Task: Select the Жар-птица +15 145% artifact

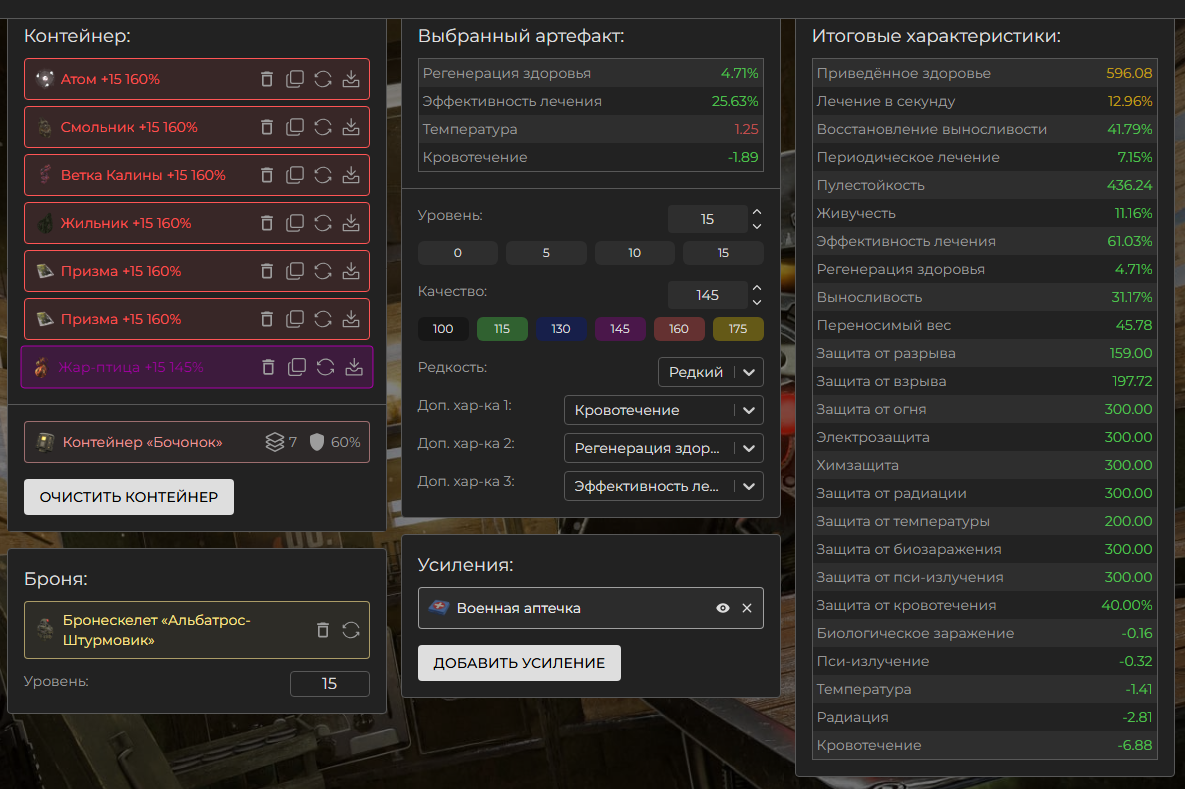Action: point(130,367)
